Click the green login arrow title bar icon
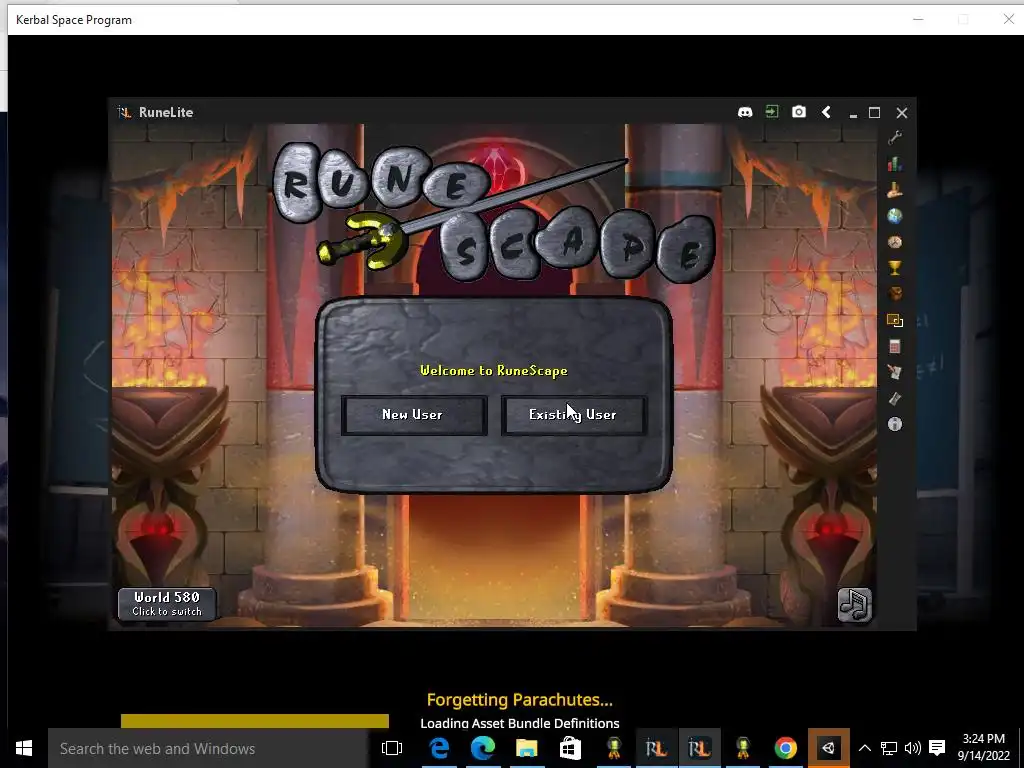 click(x=772, y=112)
